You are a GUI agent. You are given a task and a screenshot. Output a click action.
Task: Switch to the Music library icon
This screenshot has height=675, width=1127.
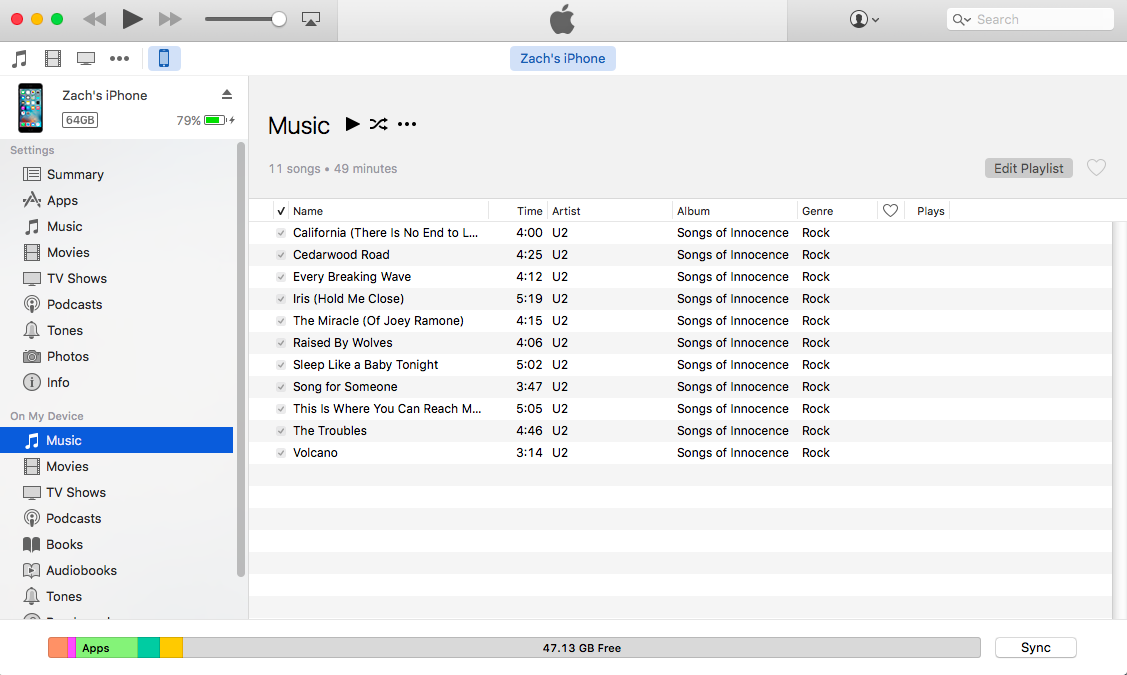tap(19, 58)
